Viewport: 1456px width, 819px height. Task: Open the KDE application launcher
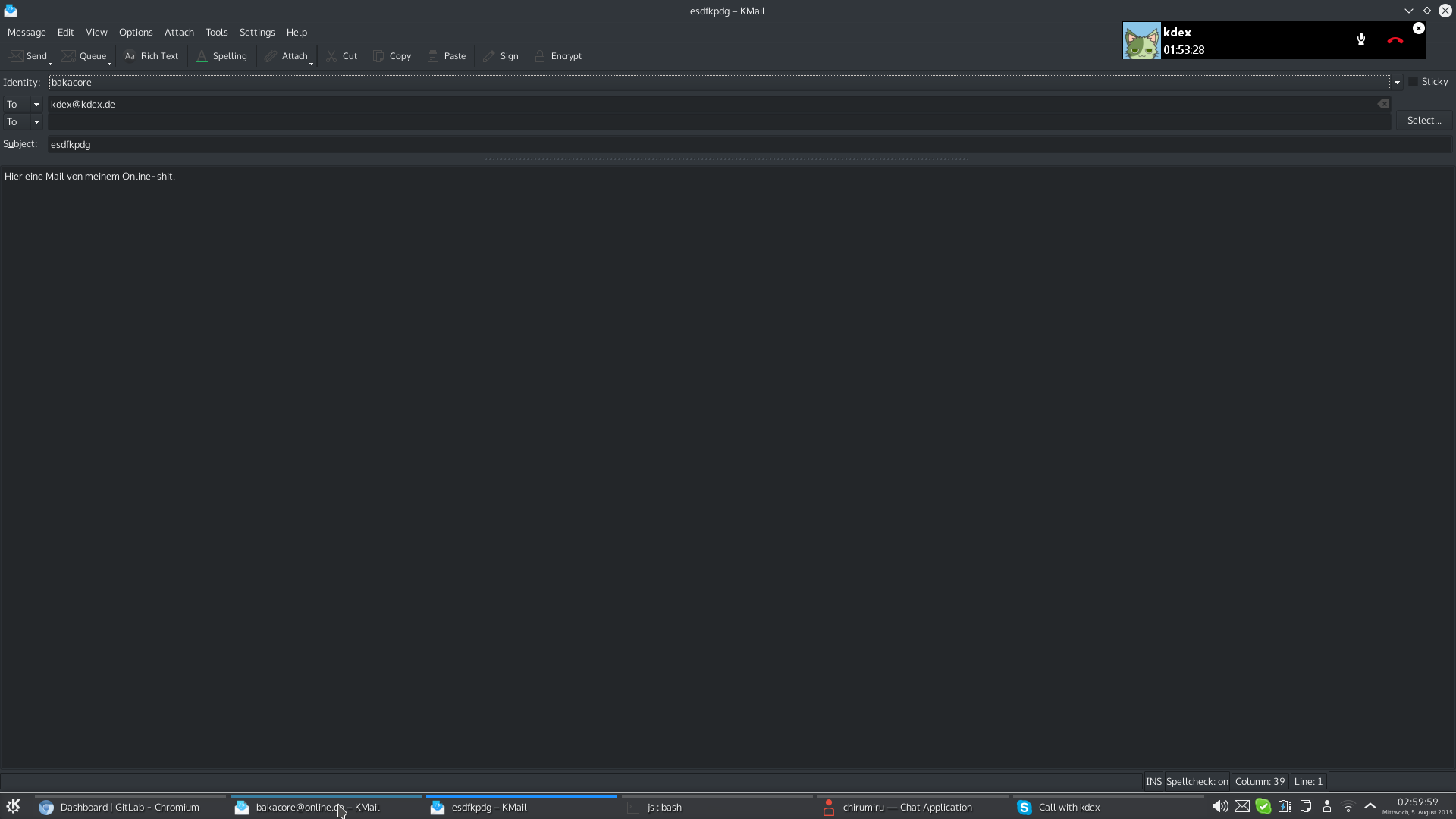[14, 806]
